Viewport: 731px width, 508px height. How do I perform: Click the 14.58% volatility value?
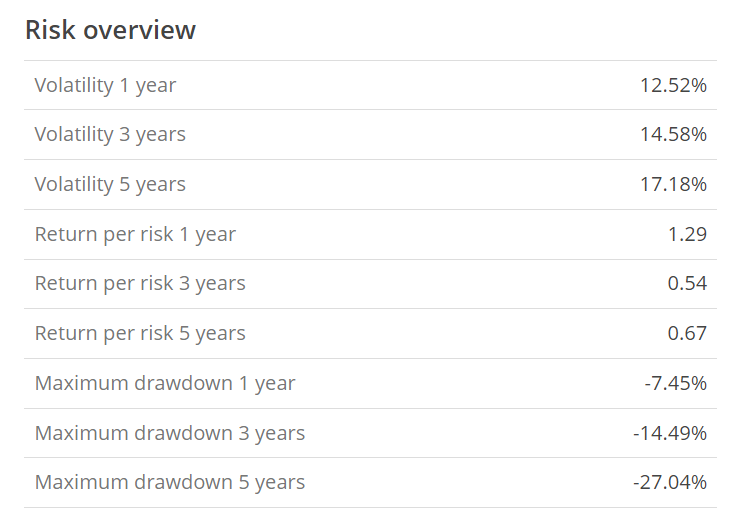click(673, 134)
